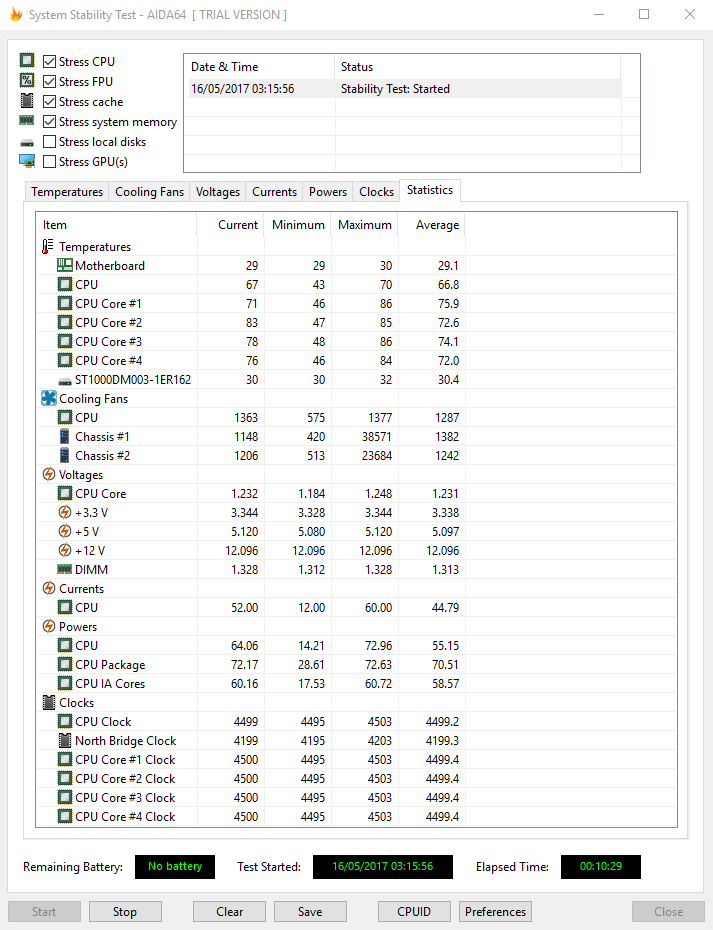Click the Date & Time log column header
713x930 pixels.
(260, 67)
